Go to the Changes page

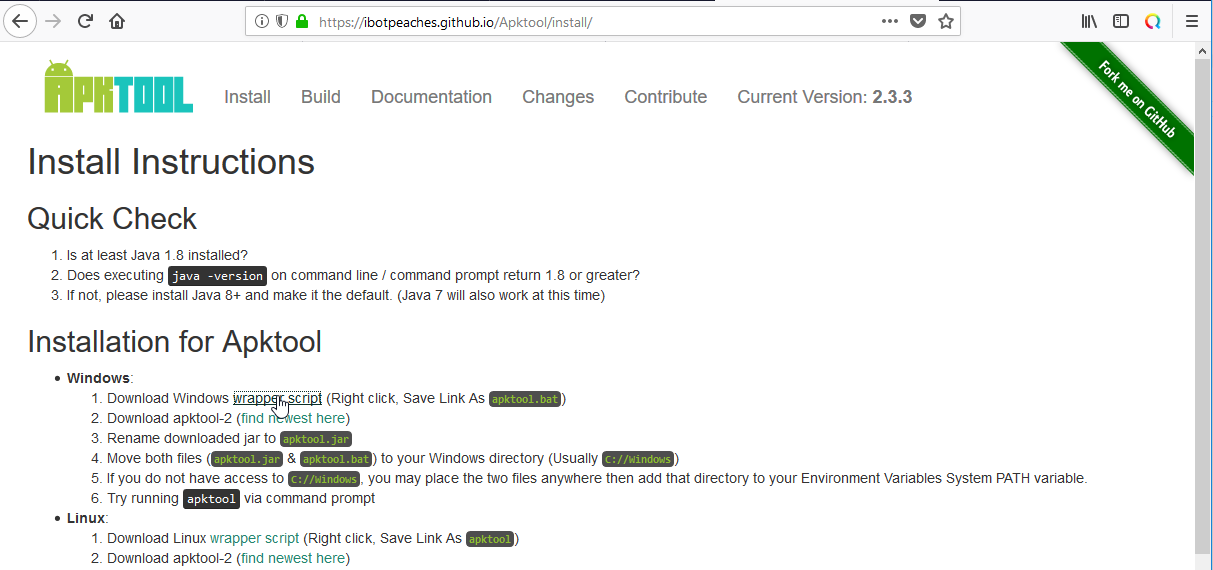pos(557,97)
